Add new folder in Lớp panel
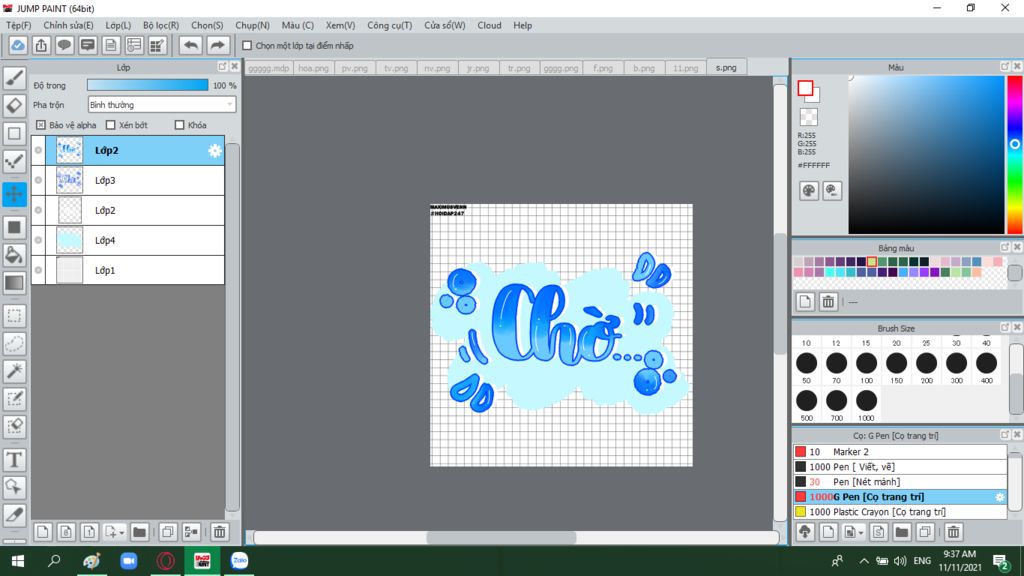Viewport: 1024px width, 576px height. click(x=139, y=532)
